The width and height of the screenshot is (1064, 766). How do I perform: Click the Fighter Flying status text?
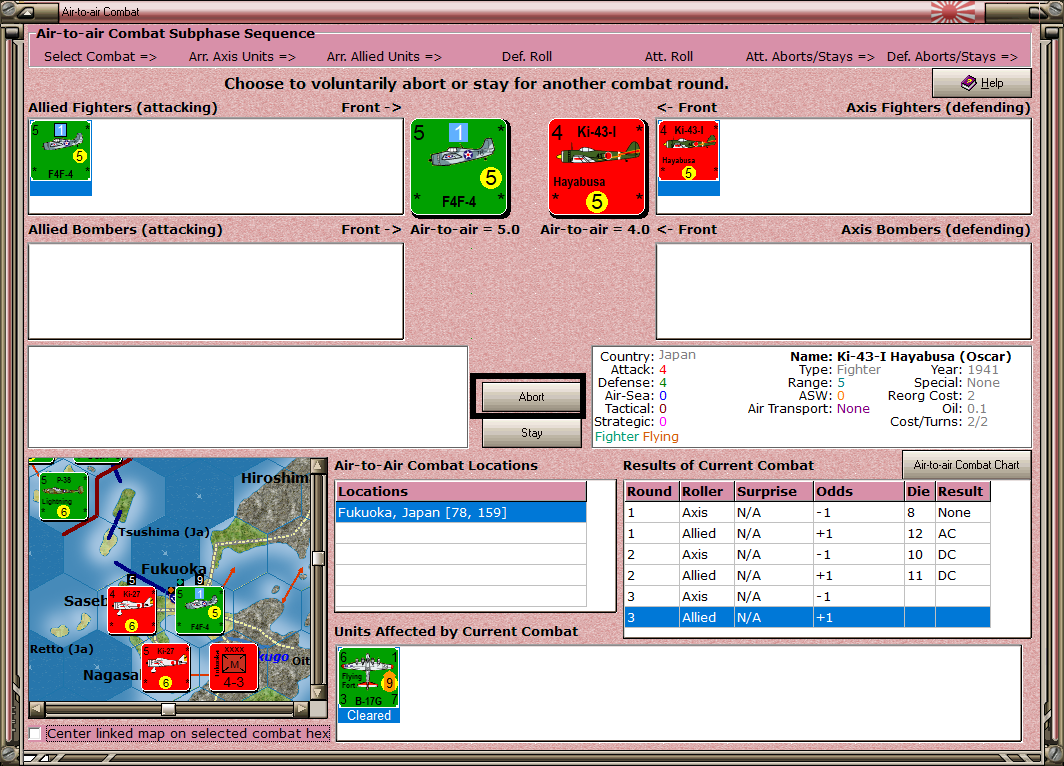(636, 436)
